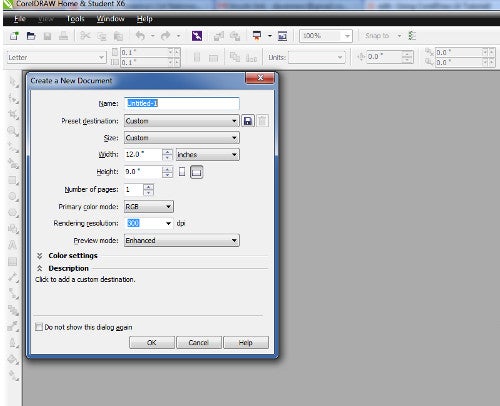Select the Rectangle tool in toolbox

(x=13, y=180)
